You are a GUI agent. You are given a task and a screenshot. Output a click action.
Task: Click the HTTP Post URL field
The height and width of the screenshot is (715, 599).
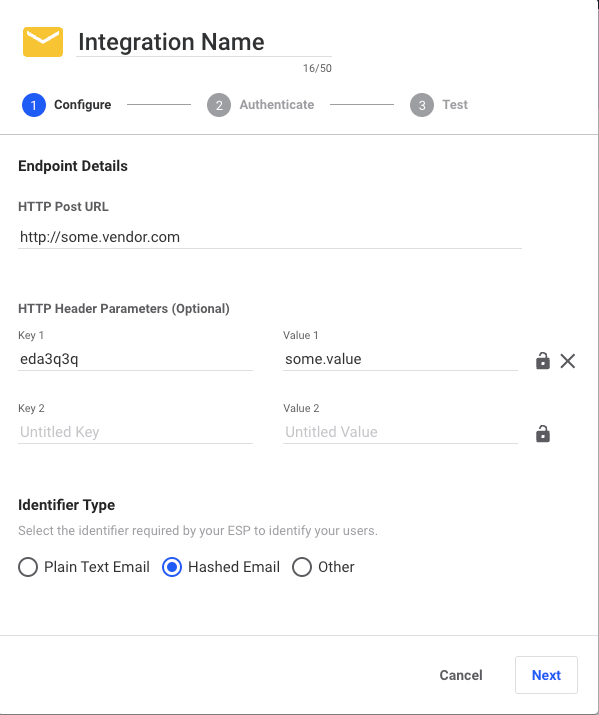pyautogui.click(x=270, y=237)
